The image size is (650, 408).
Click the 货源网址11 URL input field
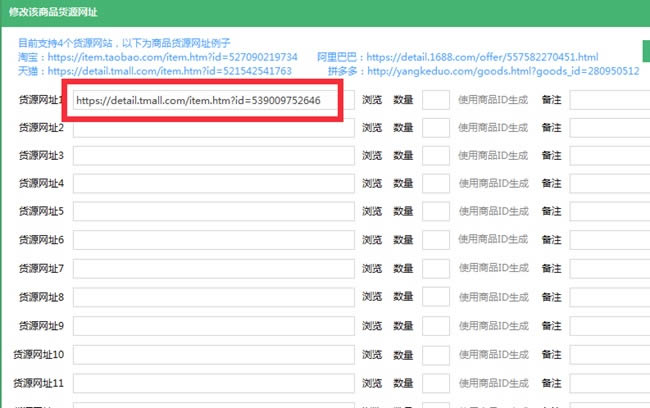[211, 383]
